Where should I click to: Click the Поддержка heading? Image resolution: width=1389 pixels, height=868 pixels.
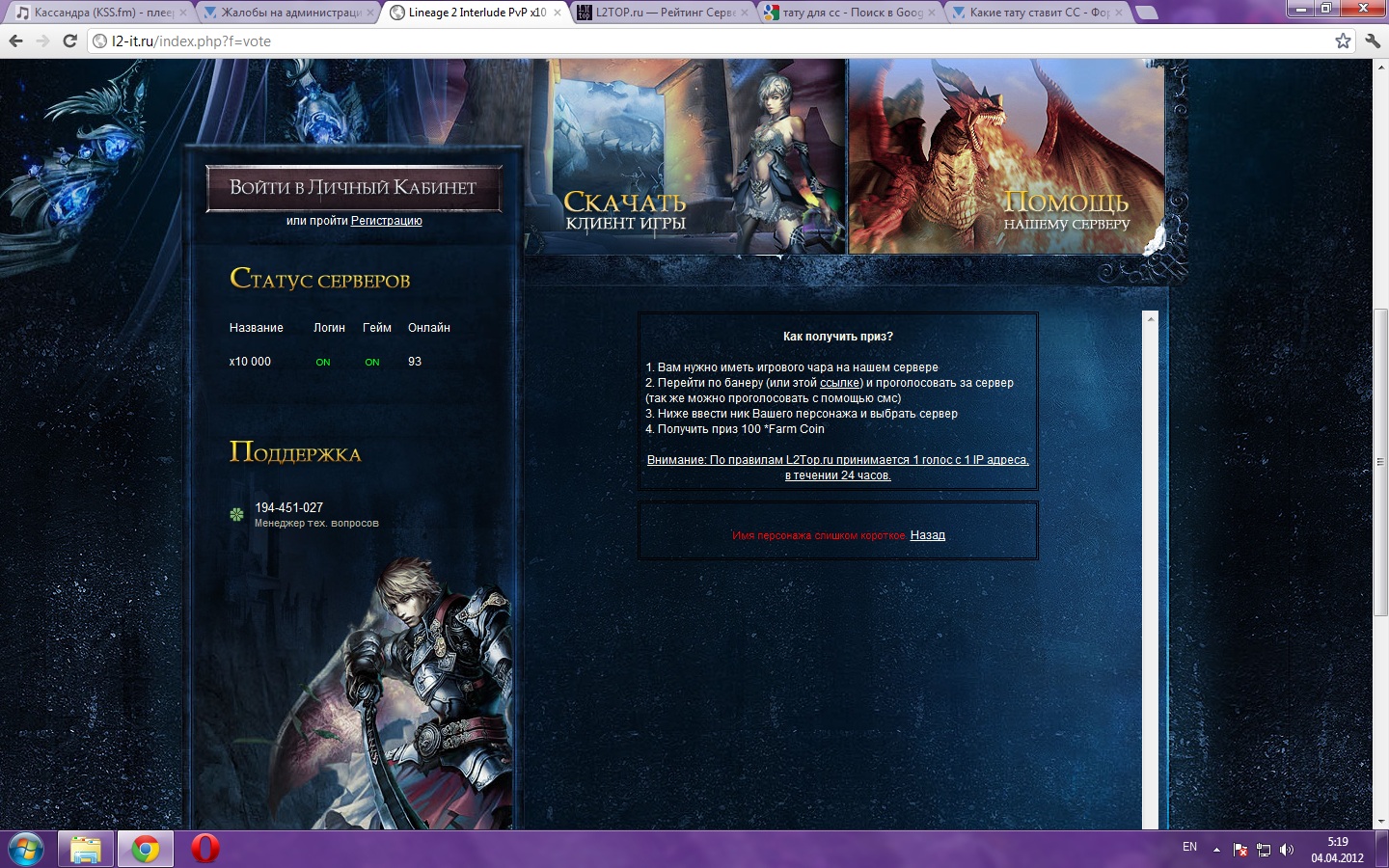click(x=295, y=452)
